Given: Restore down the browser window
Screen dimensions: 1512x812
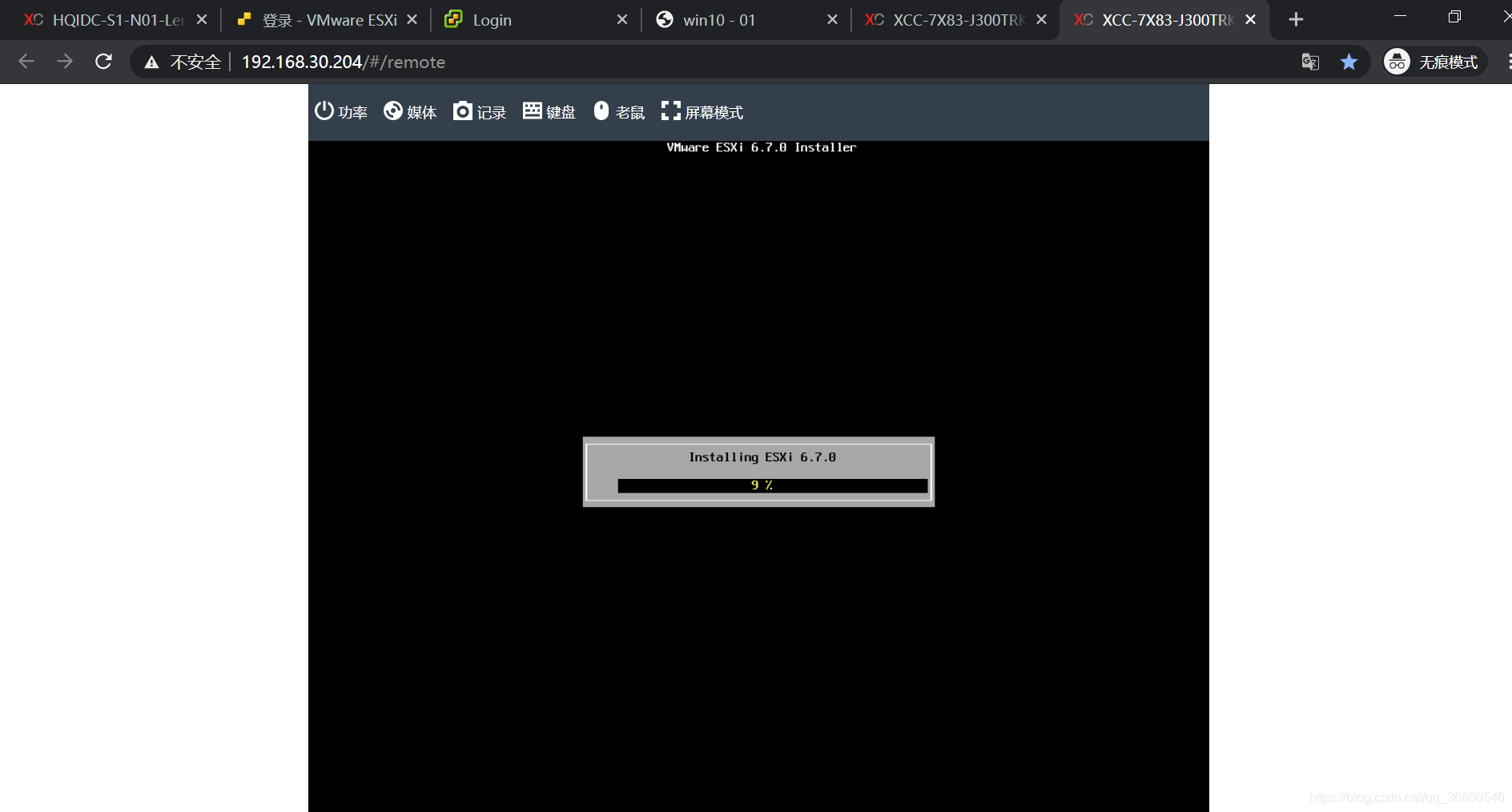Looking at the screenshot, I should [1455, 17].
